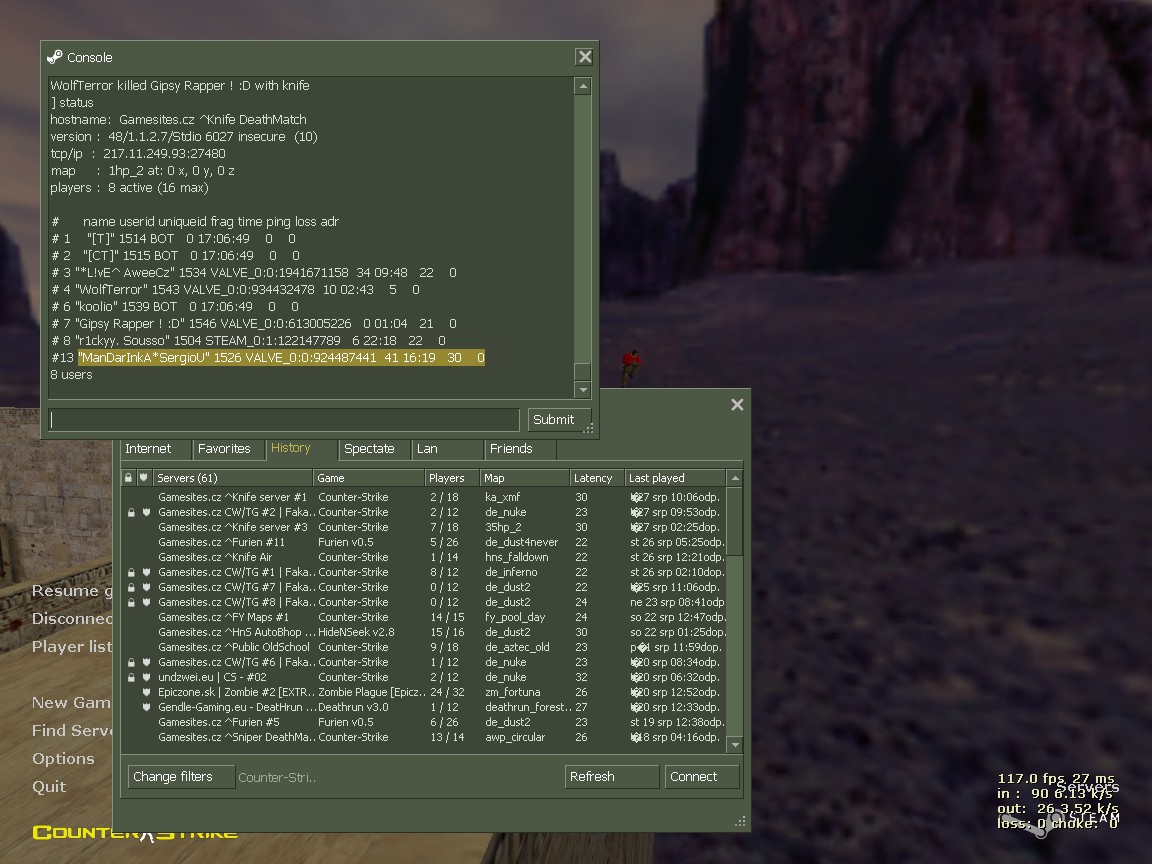The height and width of the screenshot is (864, 1152).
Task: Click the shield icon on Gamesites.cz CW/TG #7 row
Action: 146,588
